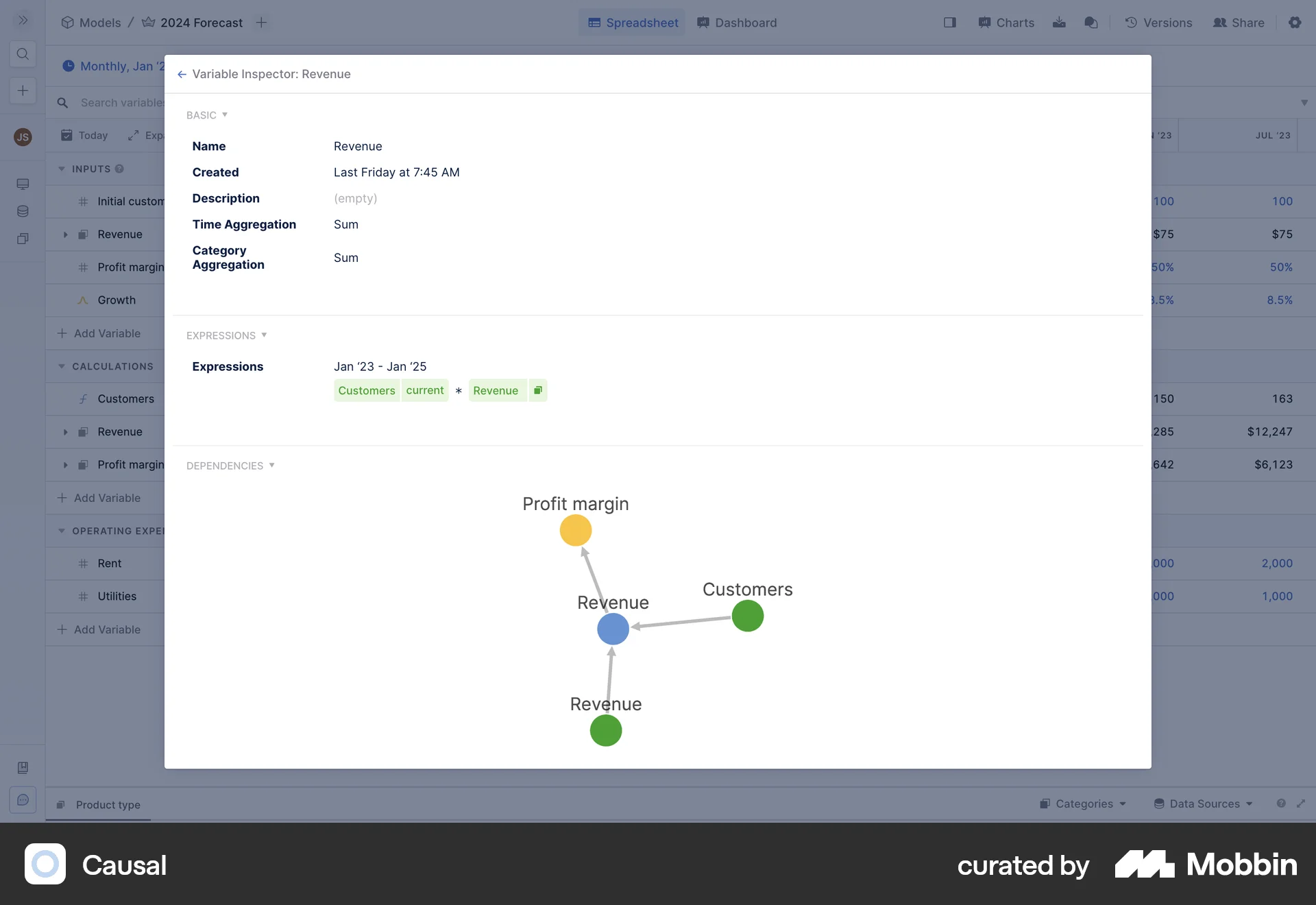Click the Share button
The image size is (1316, 905).
pos(1239,23)
